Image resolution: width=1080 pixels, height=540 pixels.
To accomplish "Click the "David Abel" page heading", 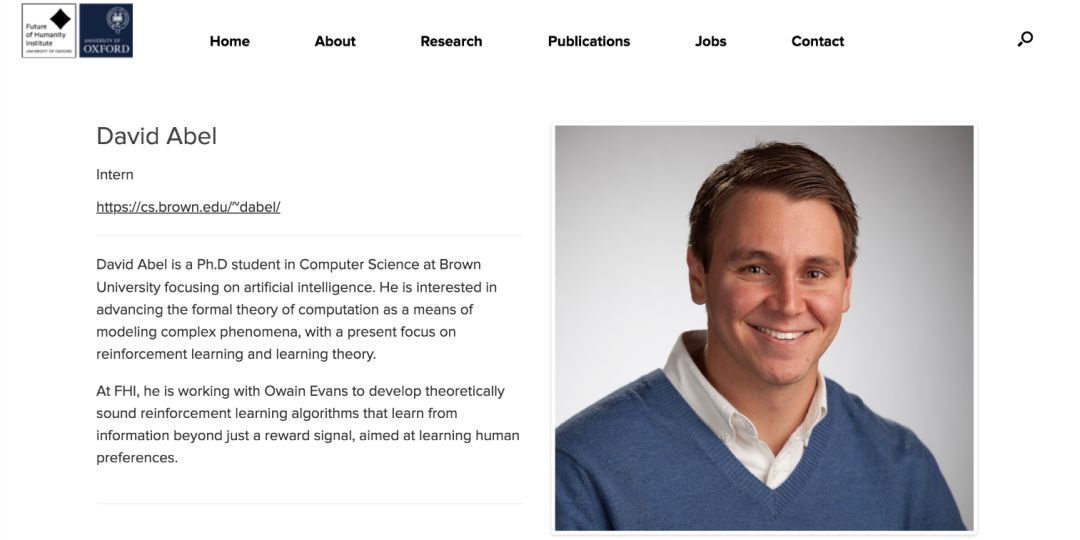I will coord(157,136).
